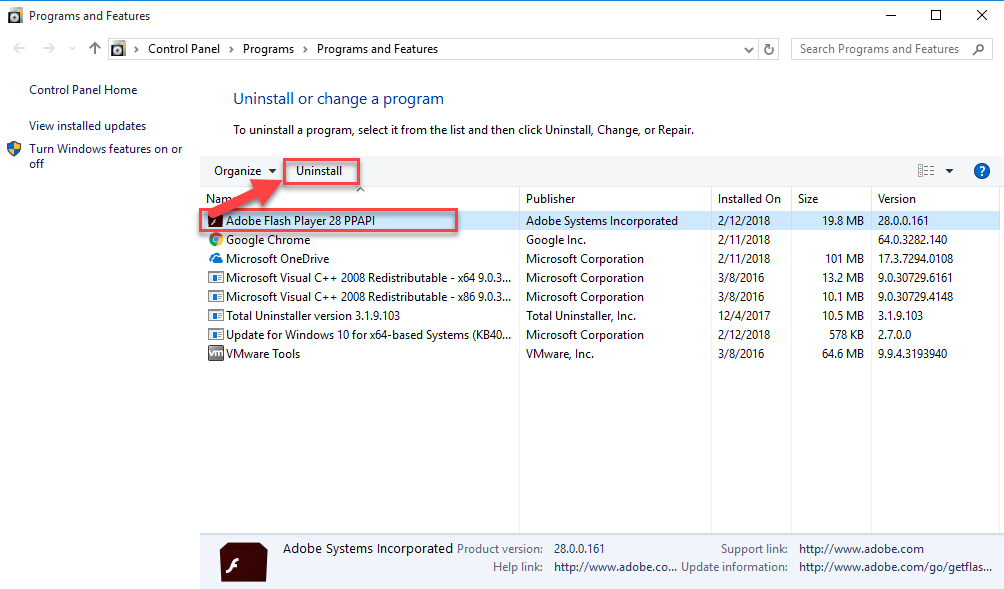Click the Update for Windows 10 icon
Viewport: 1004px width, 589px height.
pos(216,335)
